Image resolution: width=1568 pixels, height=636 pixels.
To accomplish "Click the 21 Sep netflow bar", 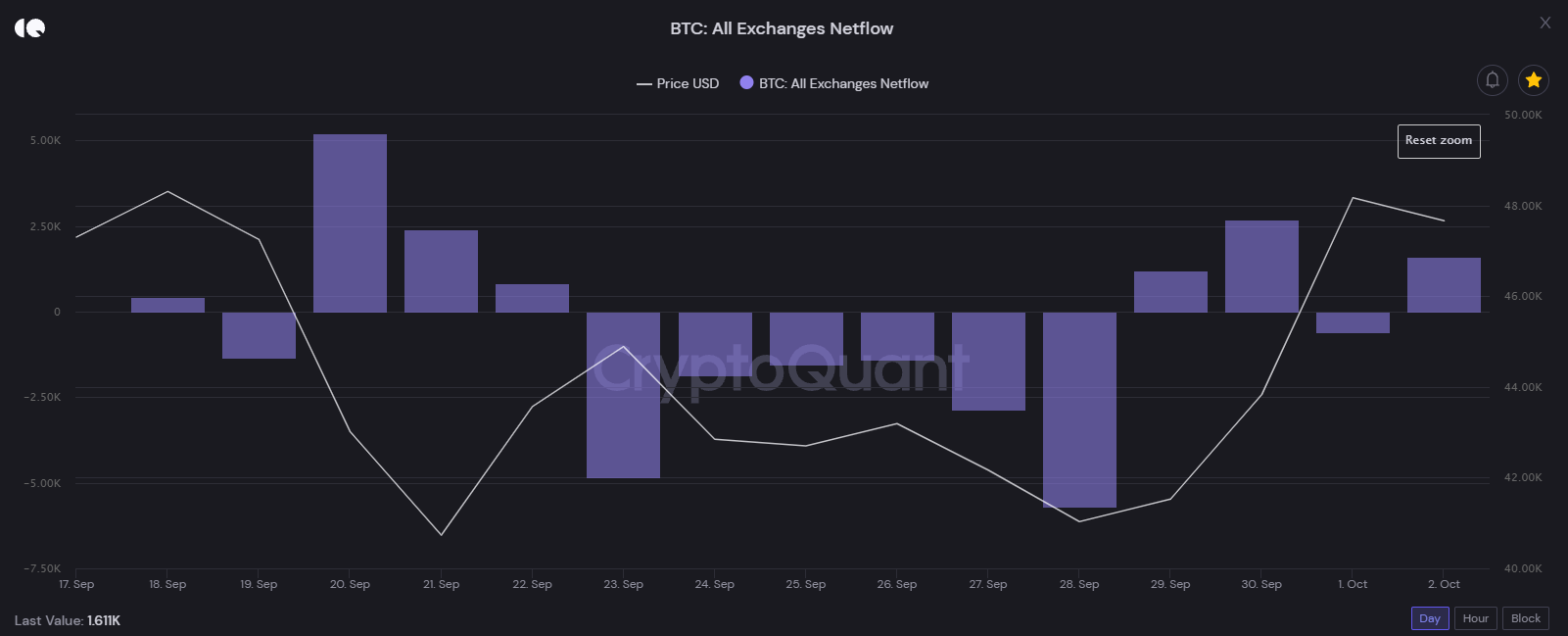I will point(441,271).
